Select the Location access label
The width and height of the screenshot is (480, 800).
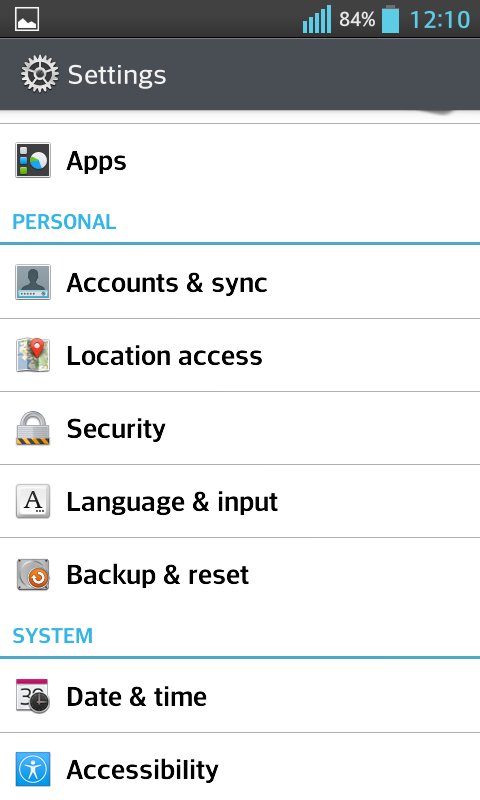coord(164,356)
